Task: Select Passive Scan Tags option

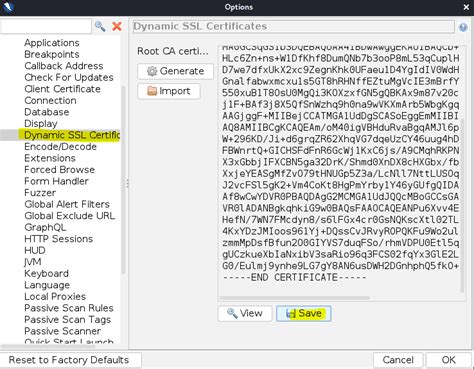Action: (67, 320)
